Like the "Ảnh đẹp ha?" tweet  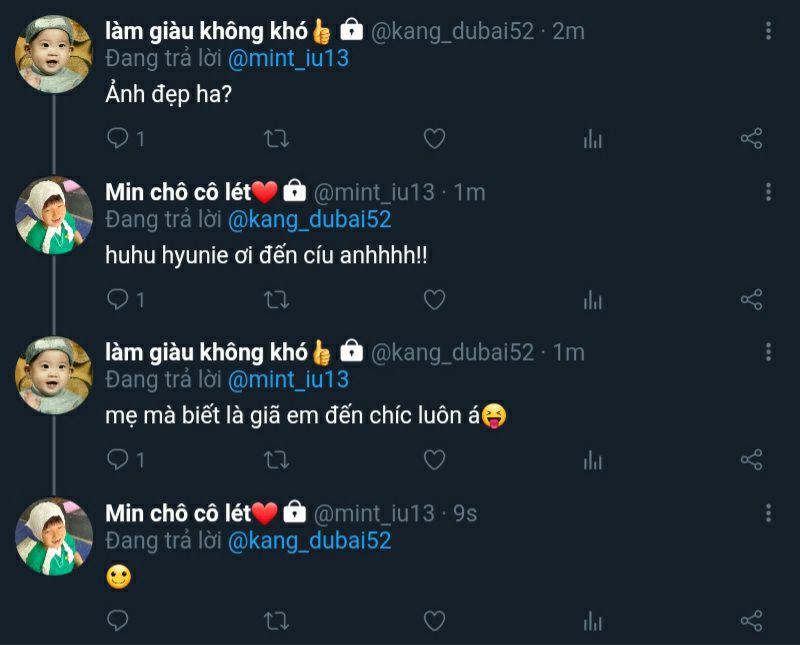[x=434, y=139]
